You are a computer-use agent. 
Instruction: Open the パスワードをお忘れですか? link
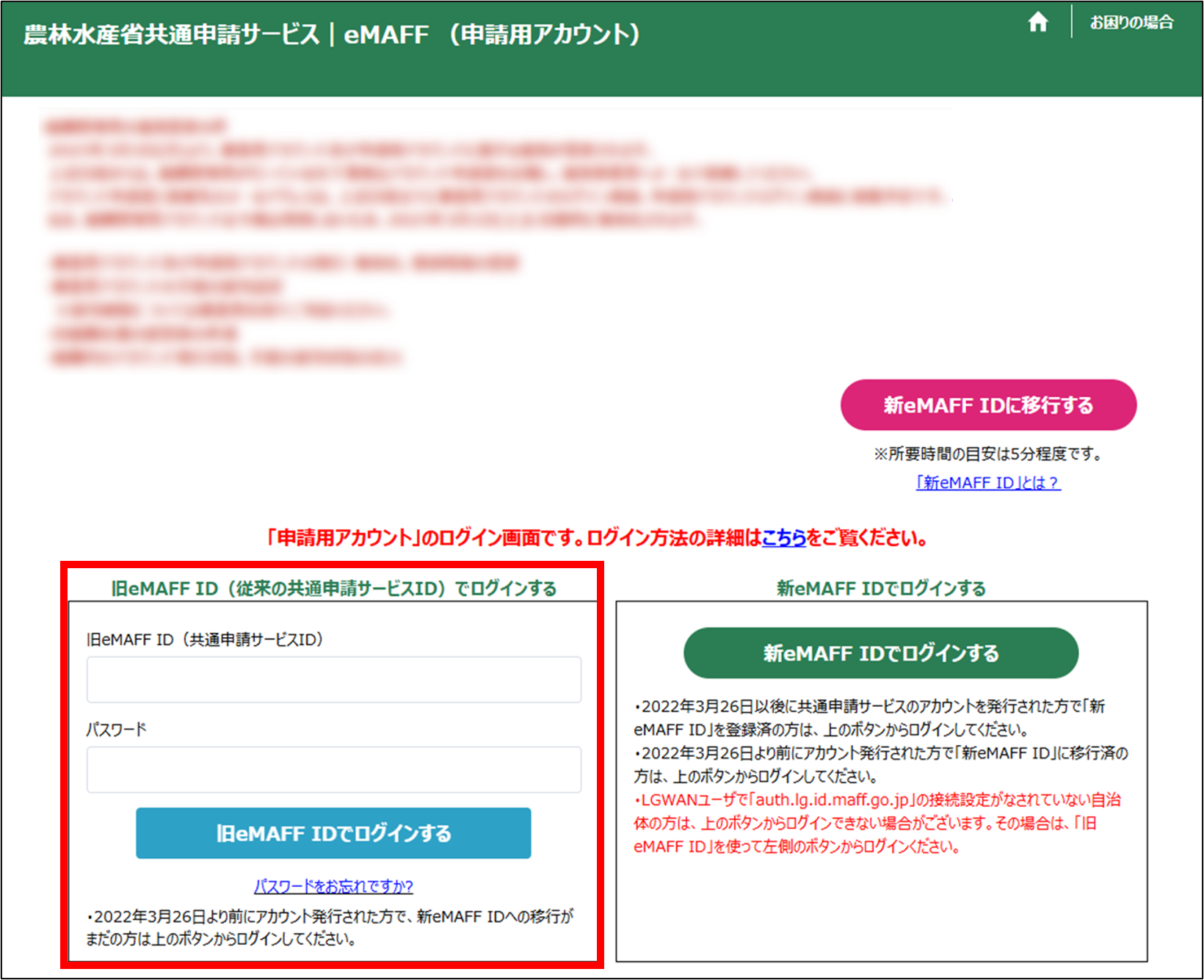tap(333, 887)
